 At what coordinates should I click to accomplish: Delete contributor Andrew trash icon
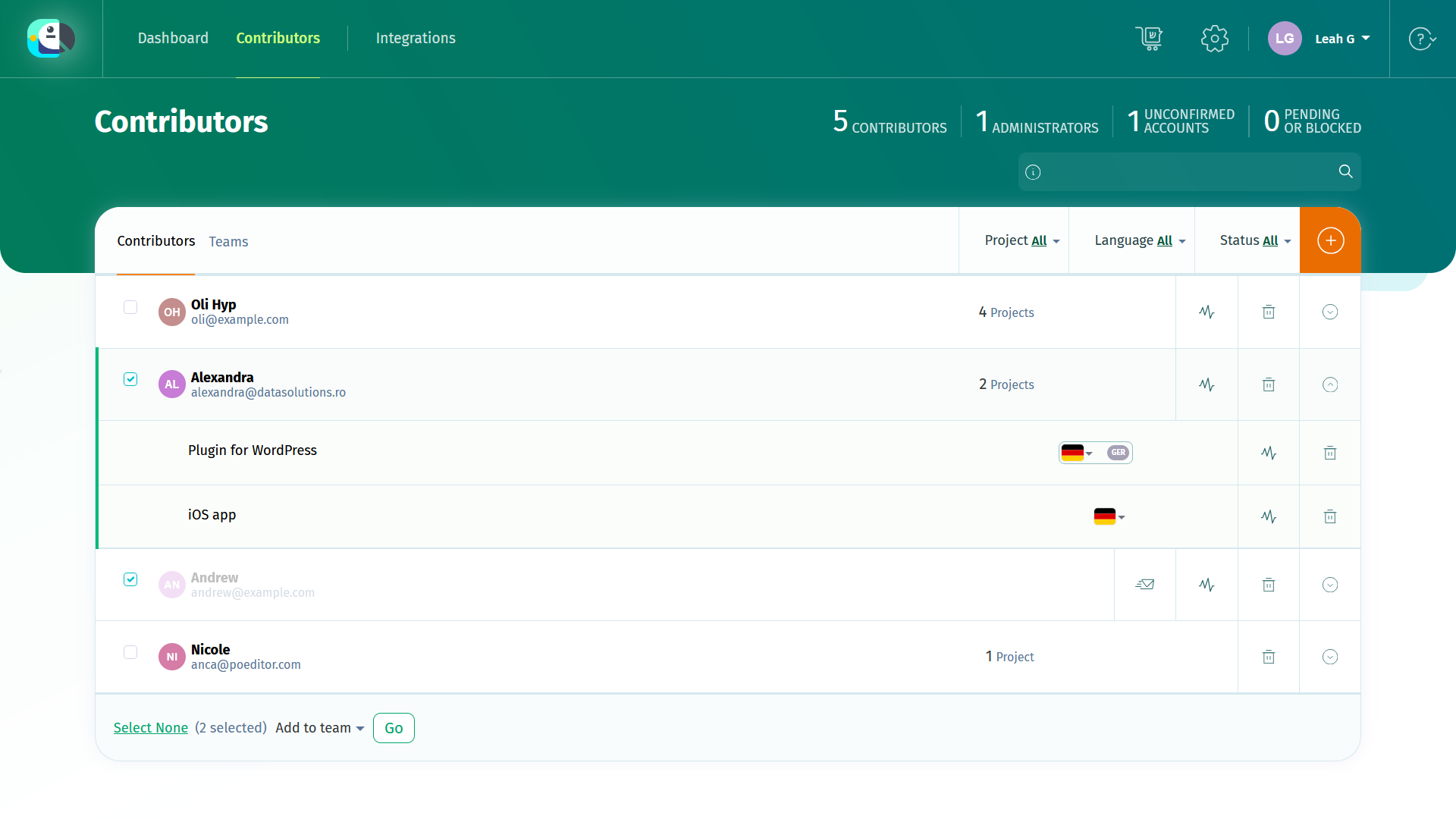click(x=1269, y=585)
